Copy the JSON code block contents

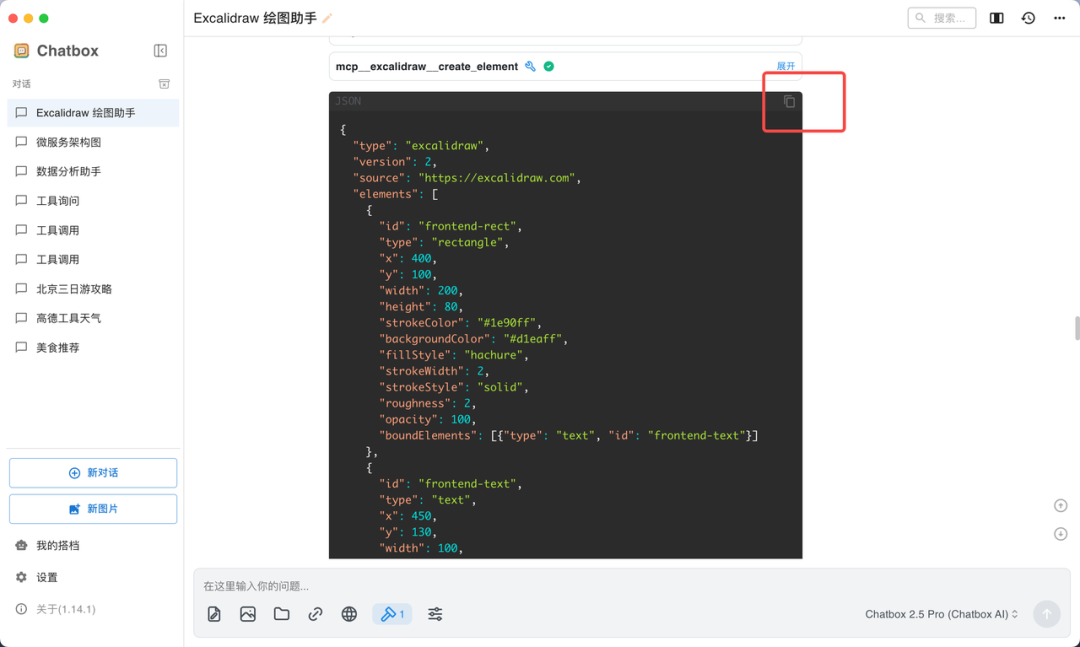coord(789,102)
